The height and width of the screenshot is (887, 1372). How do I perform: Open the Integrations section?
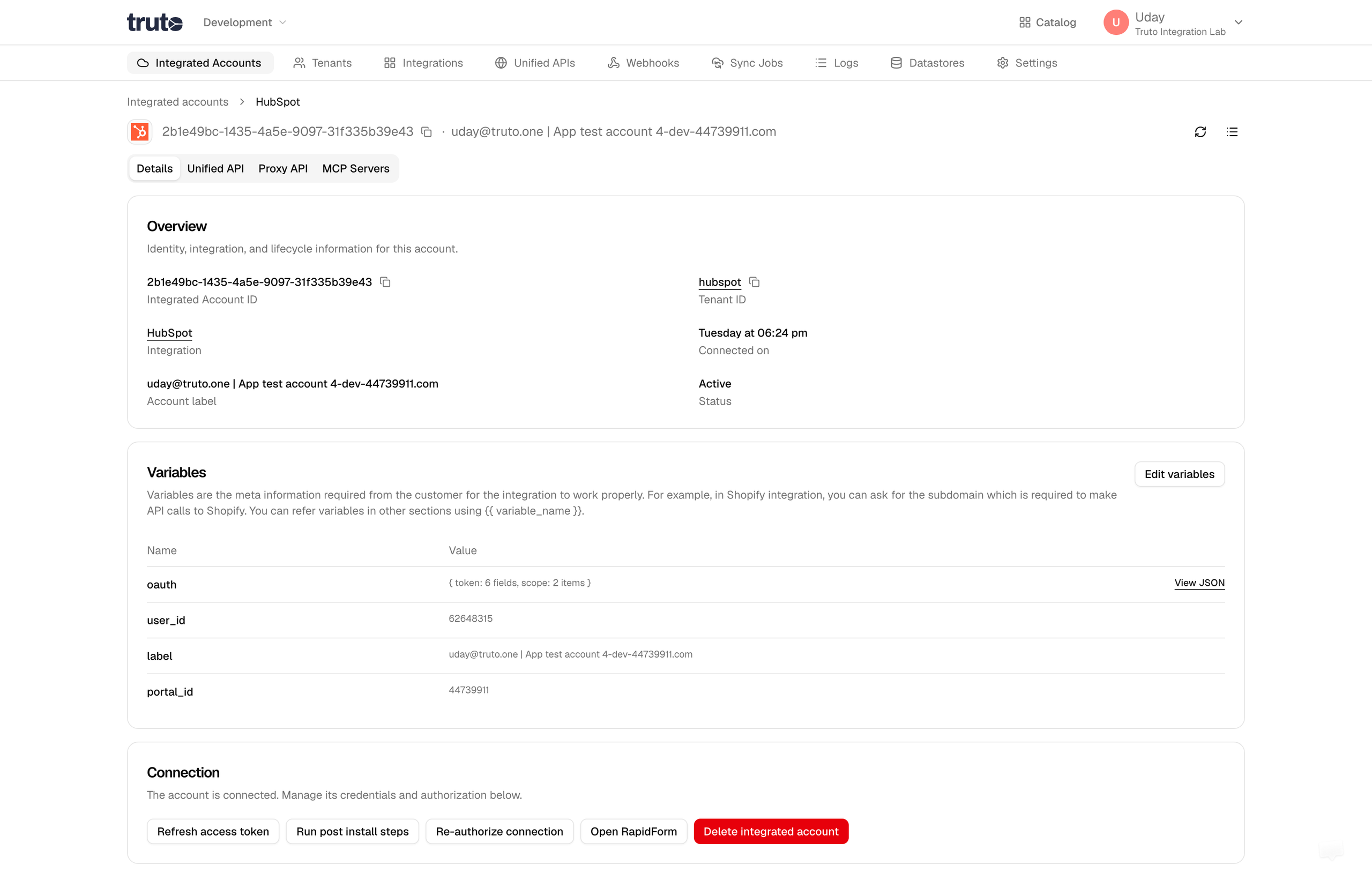[423, 63]
